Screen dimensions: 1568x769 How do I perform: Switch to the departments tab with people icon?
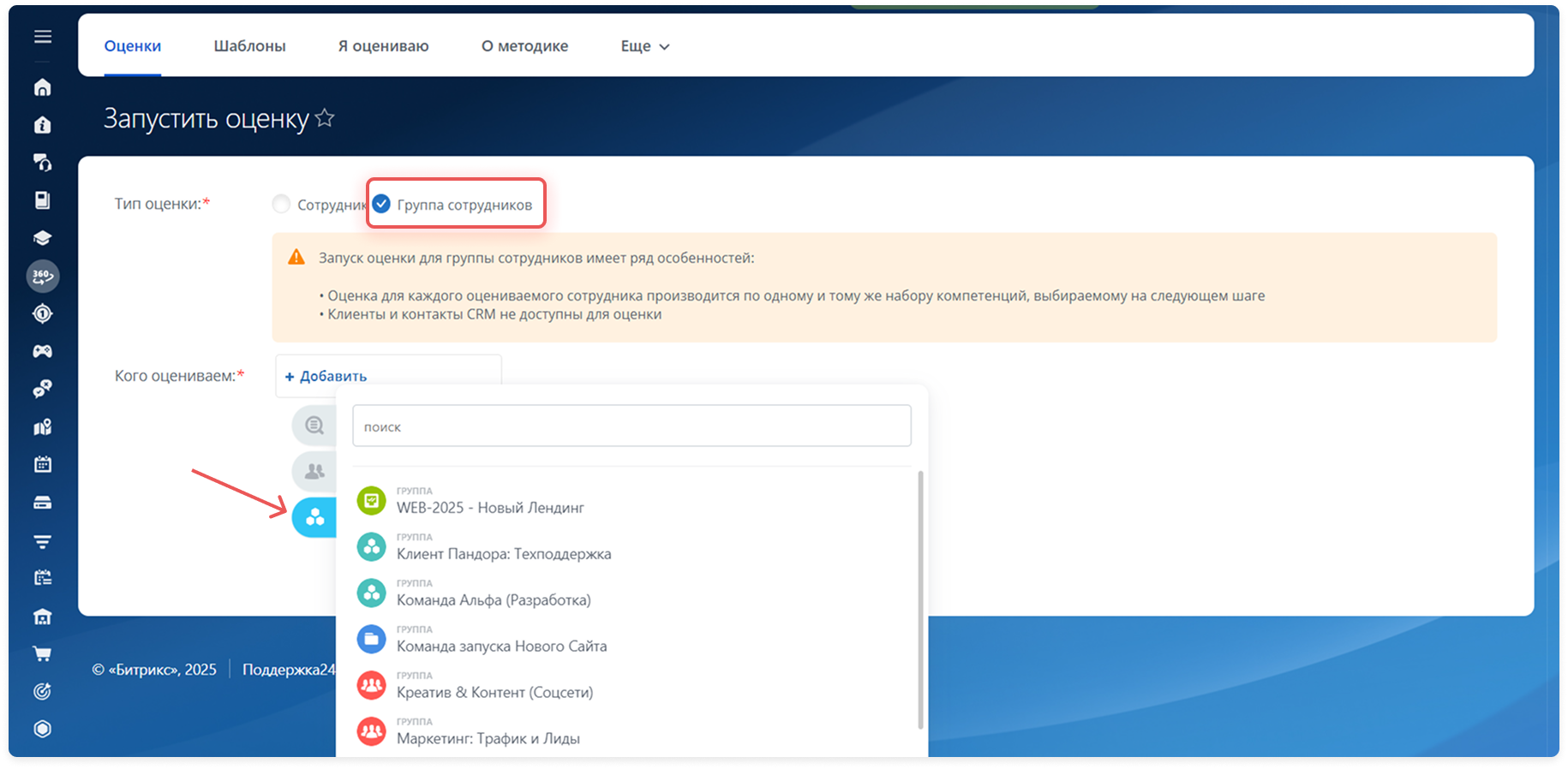point(314,471)
